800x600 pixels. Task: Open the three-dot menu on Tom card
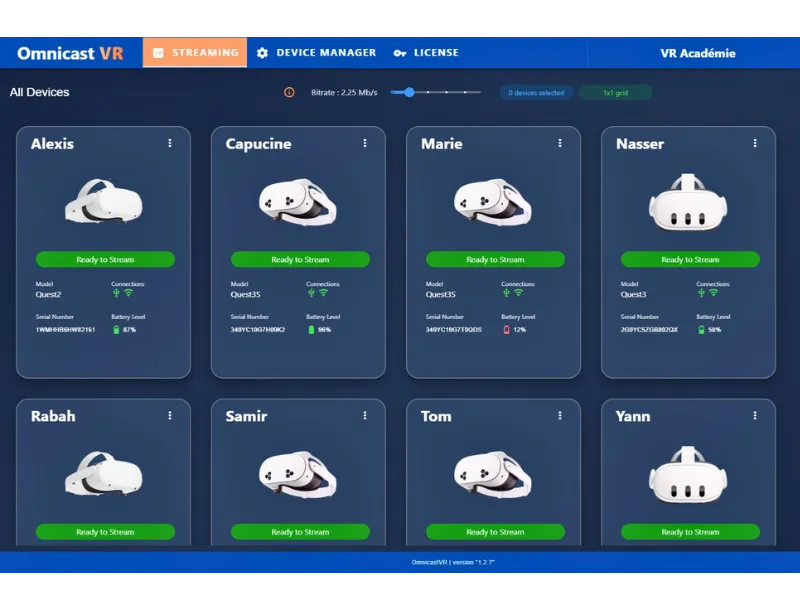(560, 416)
